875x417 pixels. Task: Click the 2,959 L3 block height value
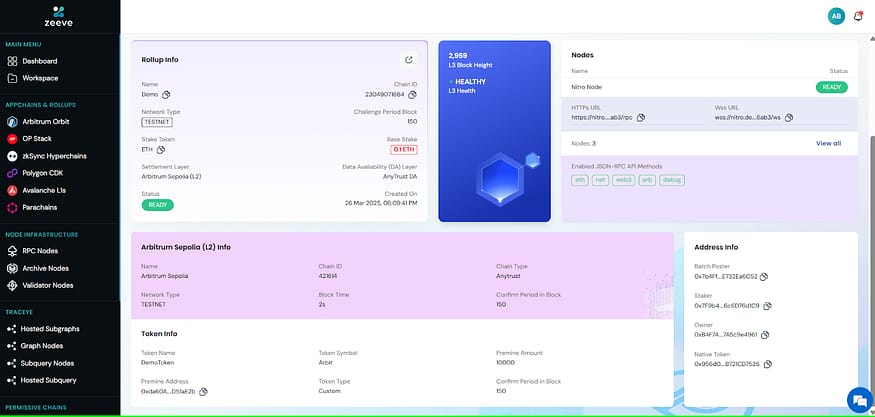pos(458,56)
